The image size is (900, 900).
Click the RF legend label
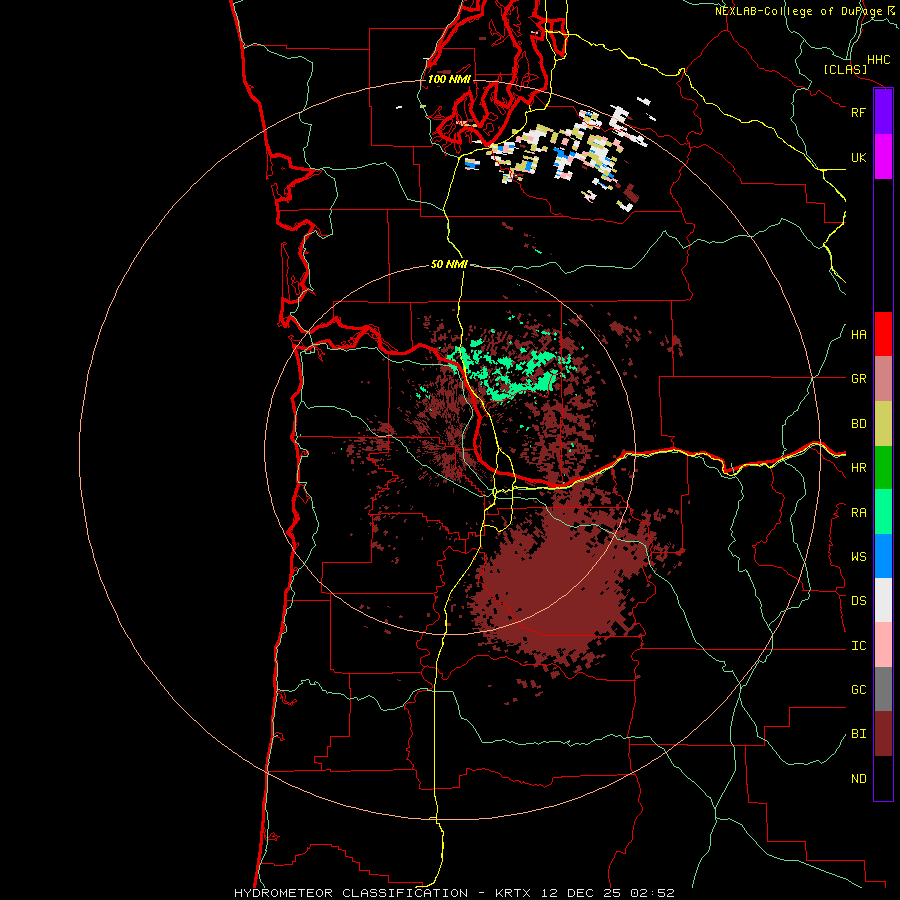(x=858, y=112)
